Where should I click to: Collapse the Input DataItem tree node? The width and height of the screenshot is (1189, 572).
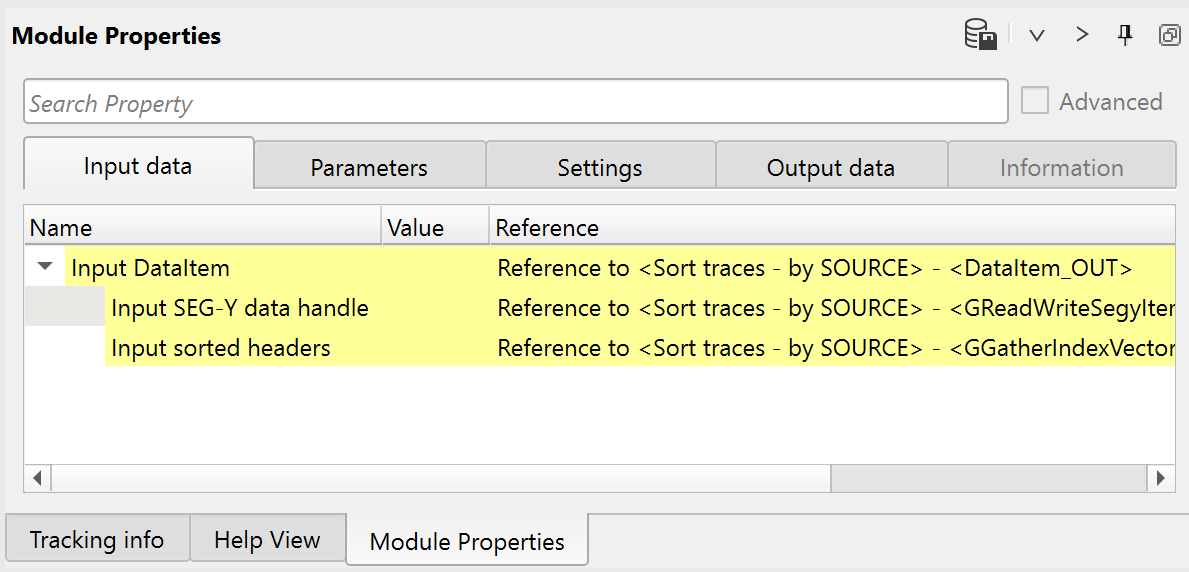point(45,267)
